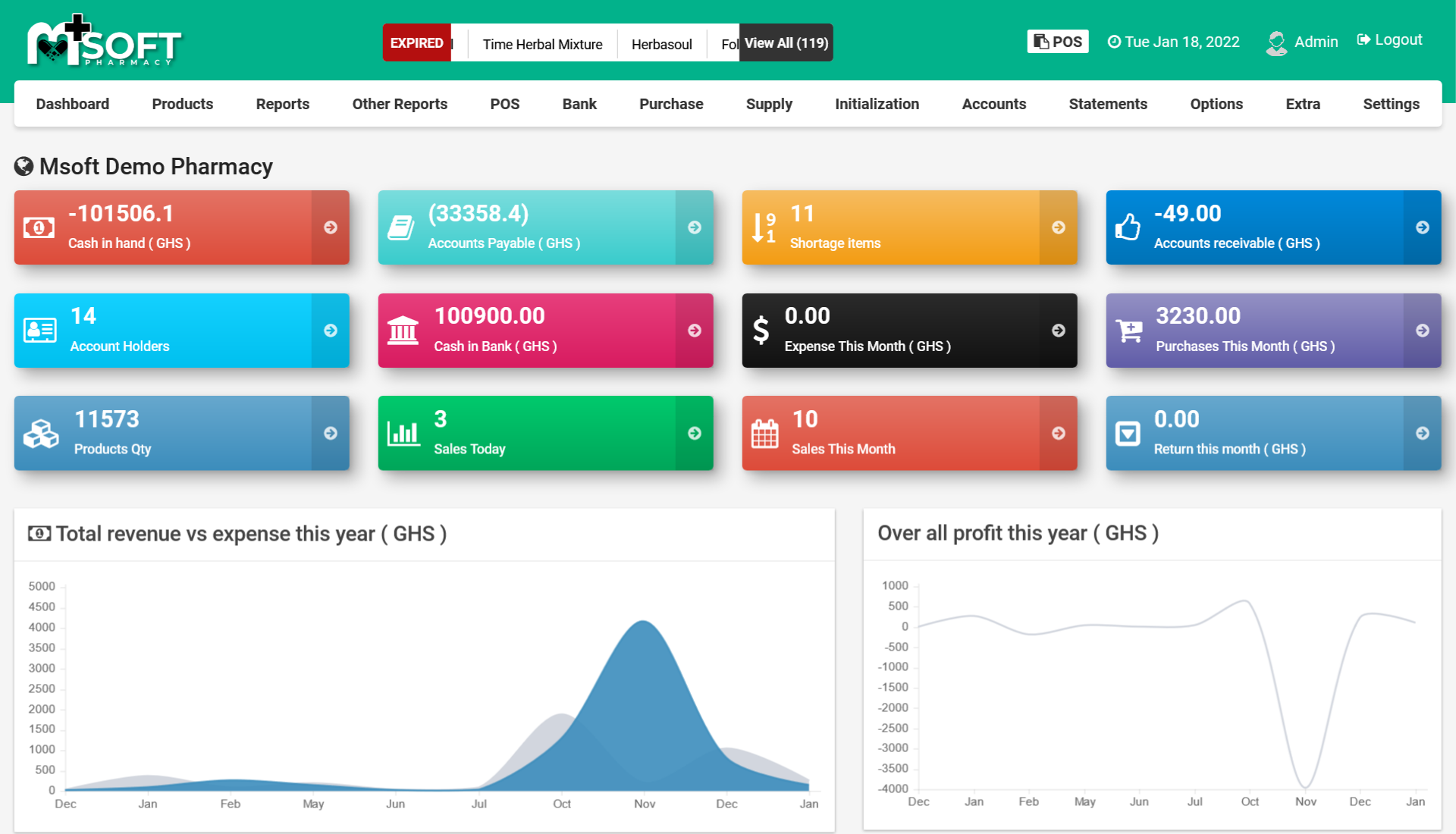Open Shortage items arrow icon

(1059, 227)
